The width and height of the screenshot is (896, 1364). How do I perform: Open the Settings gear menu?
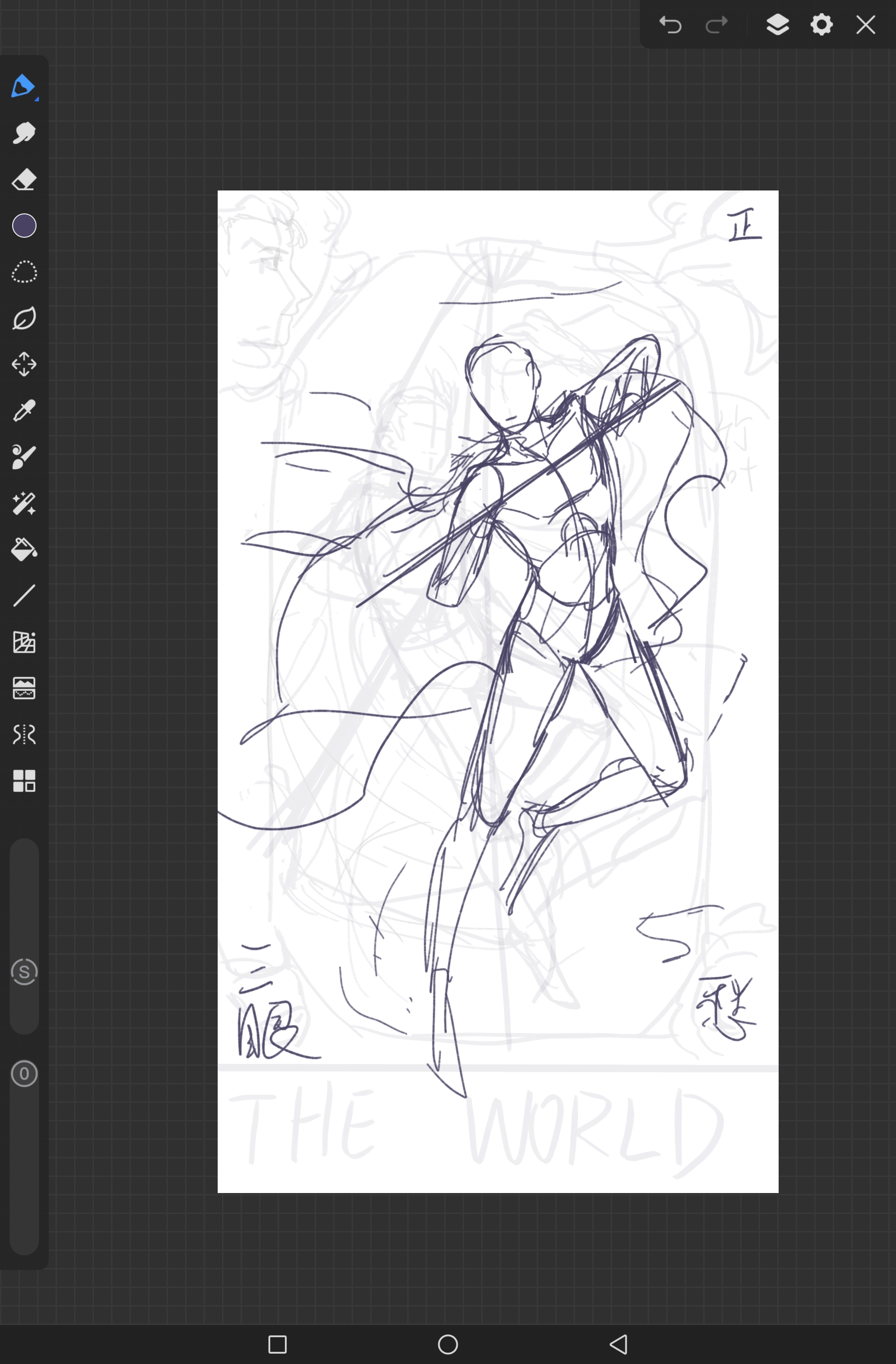pos(821,25)
